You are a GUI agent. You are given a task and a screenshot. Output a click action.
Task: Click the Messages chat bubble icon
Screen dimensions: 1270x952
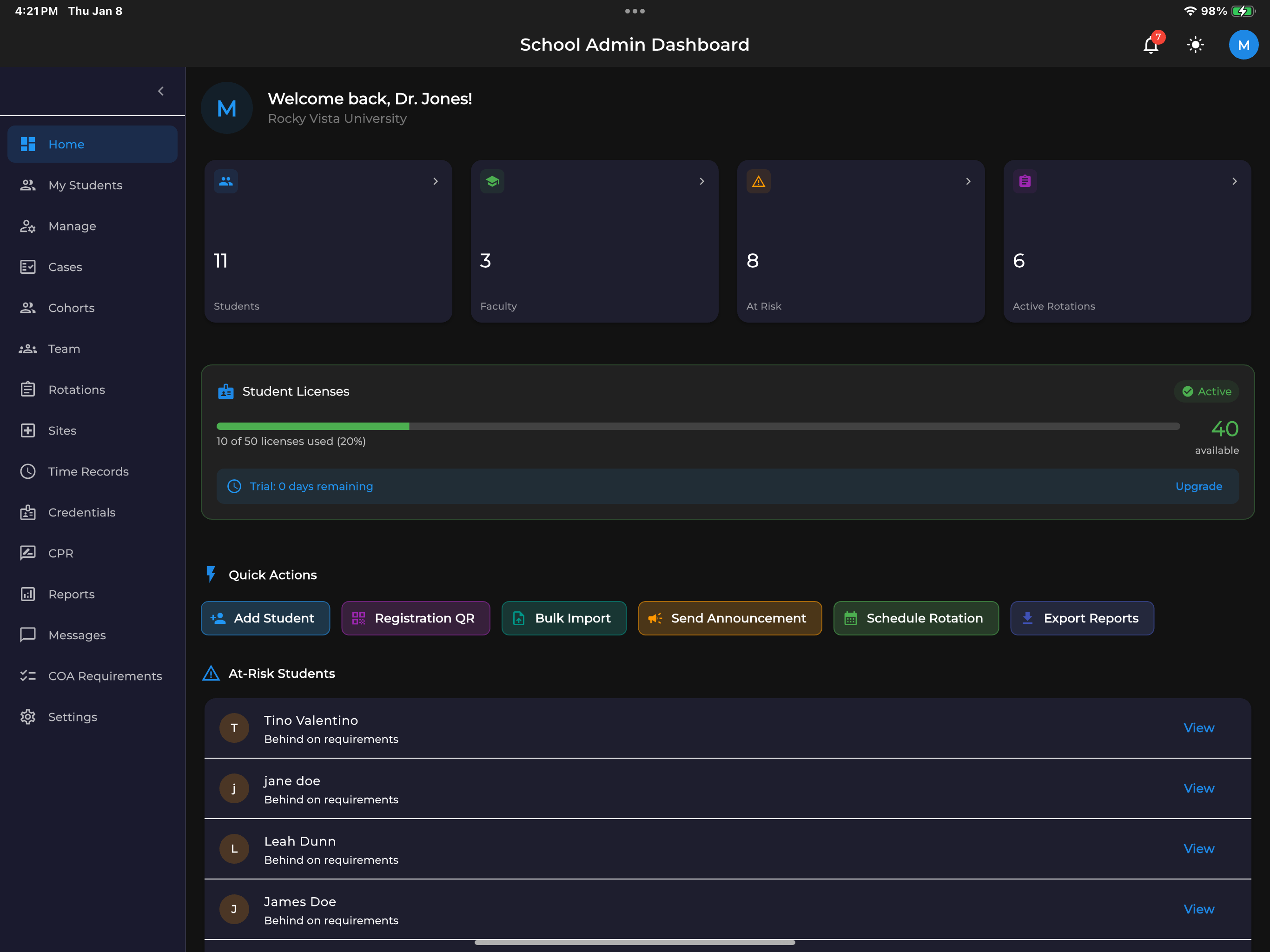tap(27, 635)
